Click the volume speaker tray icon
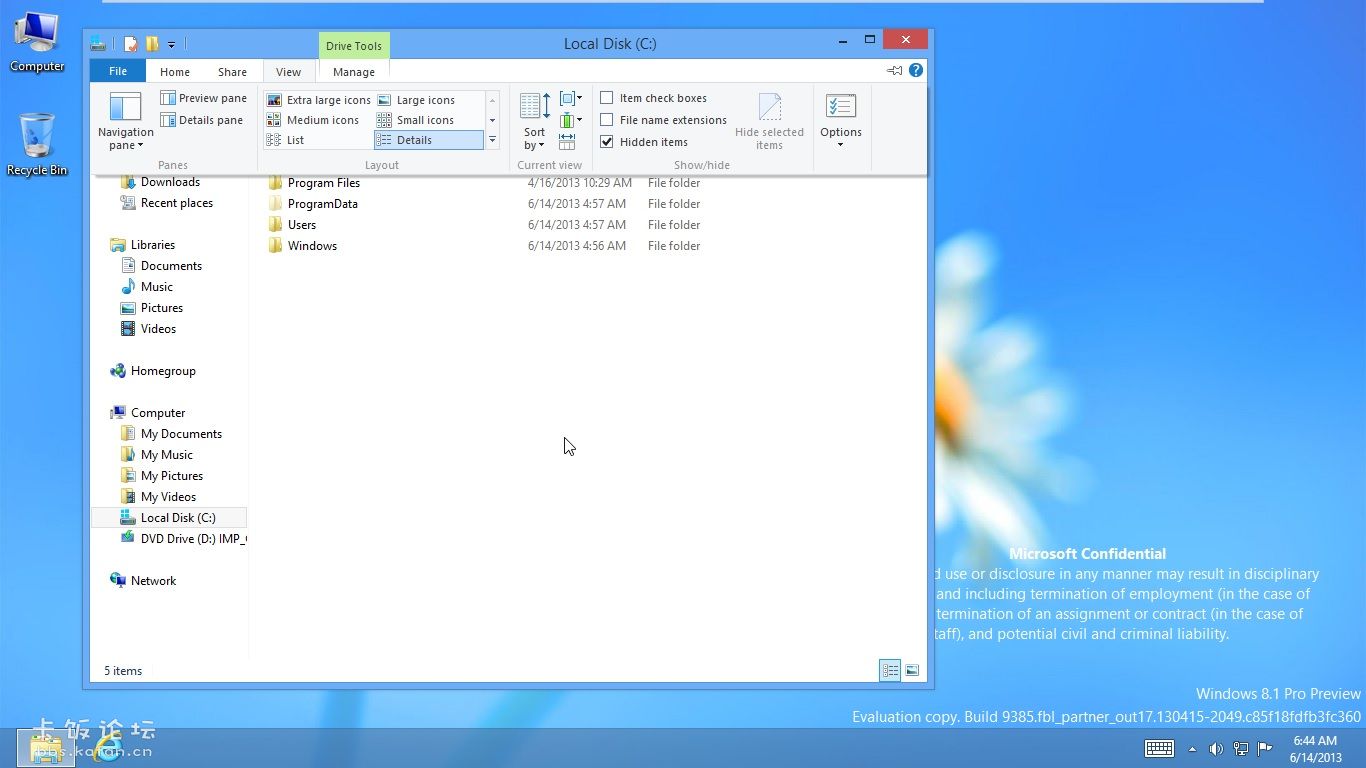Image resolution: width=1366 pixels, height=768 pixels. pyautogui.click(x=1216, y=748)
